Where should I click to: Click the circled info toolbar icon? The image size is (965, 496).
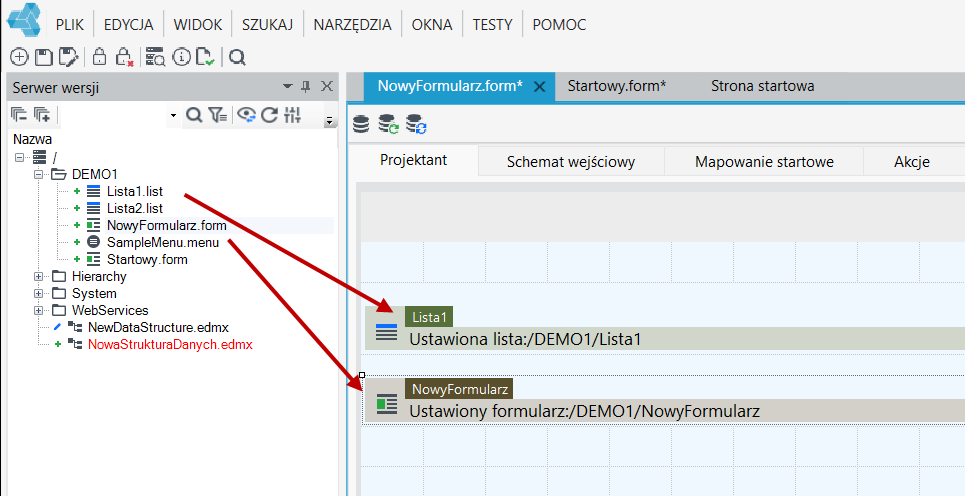coord(181,57)
